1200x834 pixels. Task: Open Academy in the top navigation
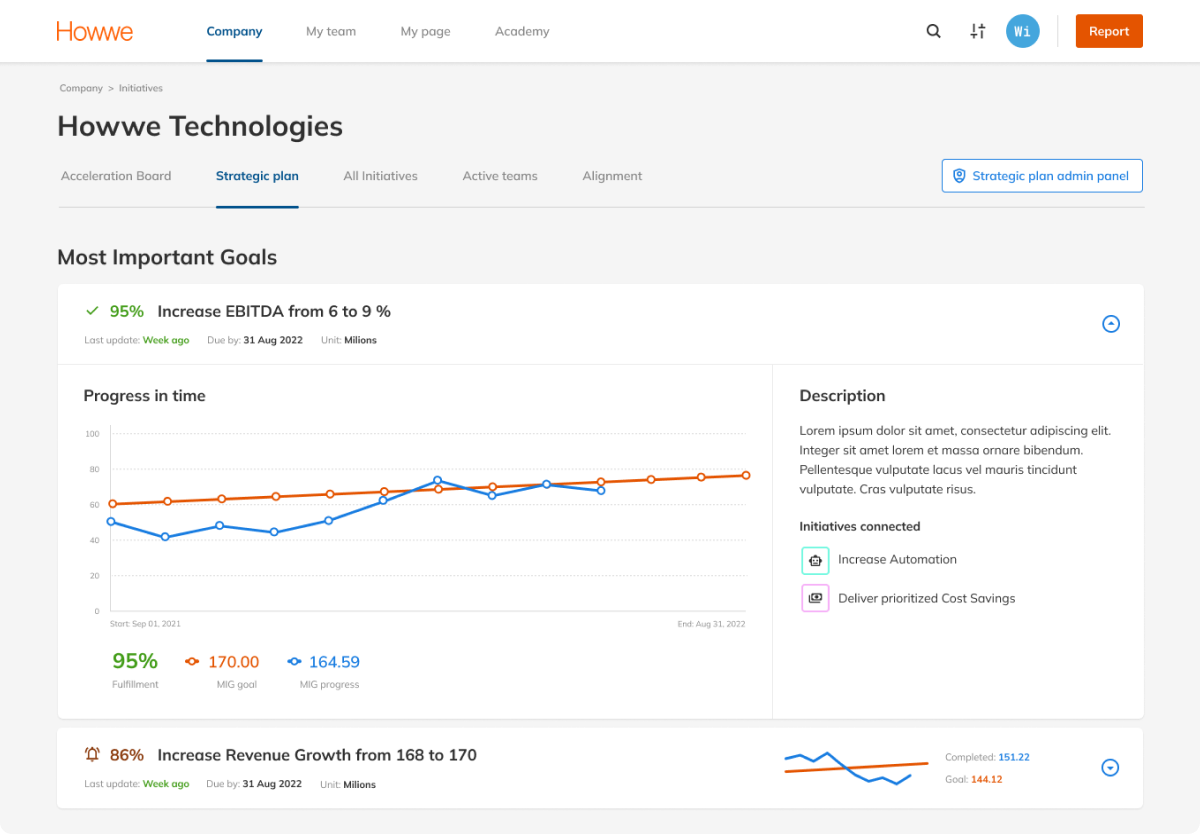[x=522, y=31]
